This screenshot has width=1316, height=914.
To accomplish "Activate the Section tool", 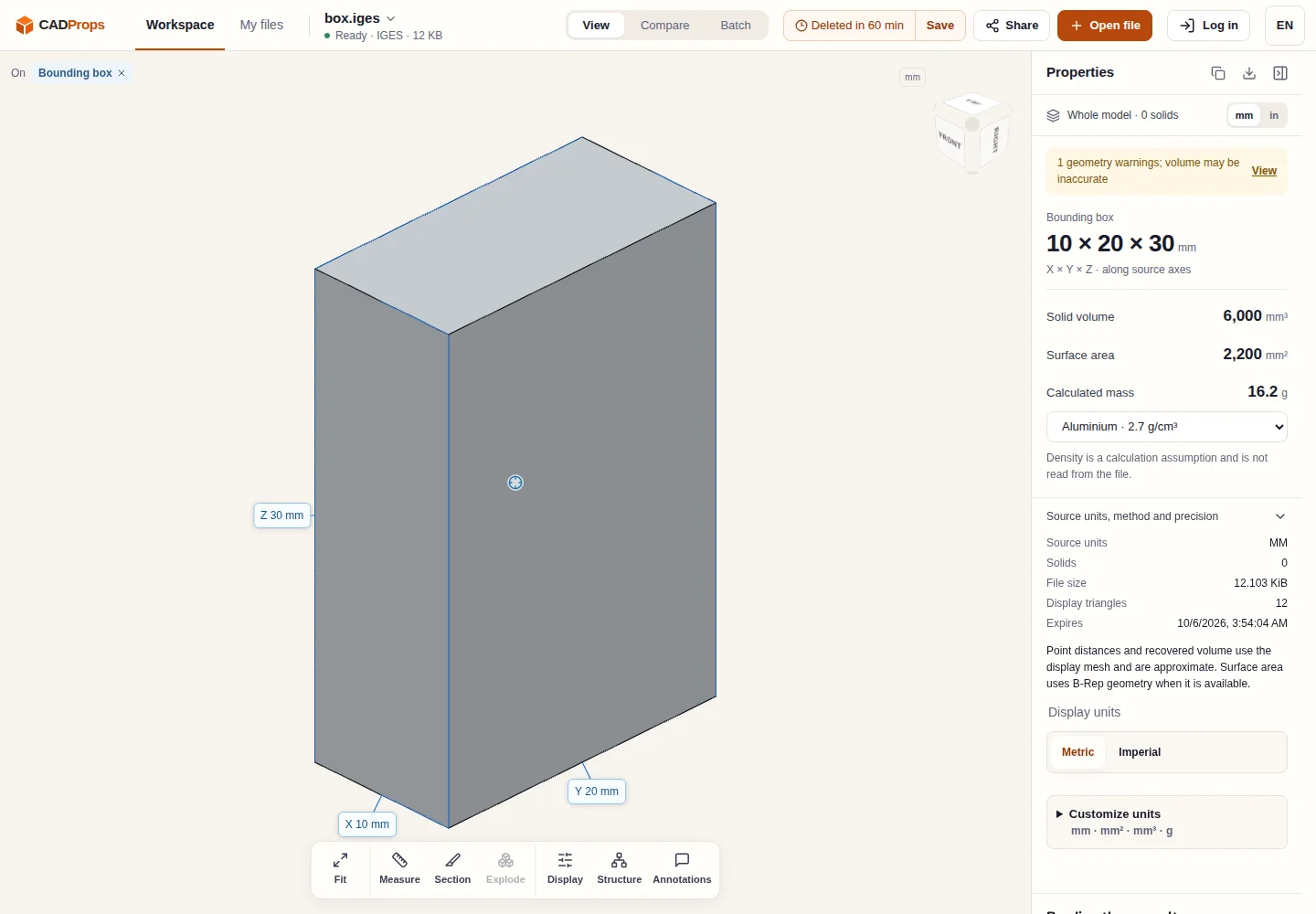I will tap(452, 868).
